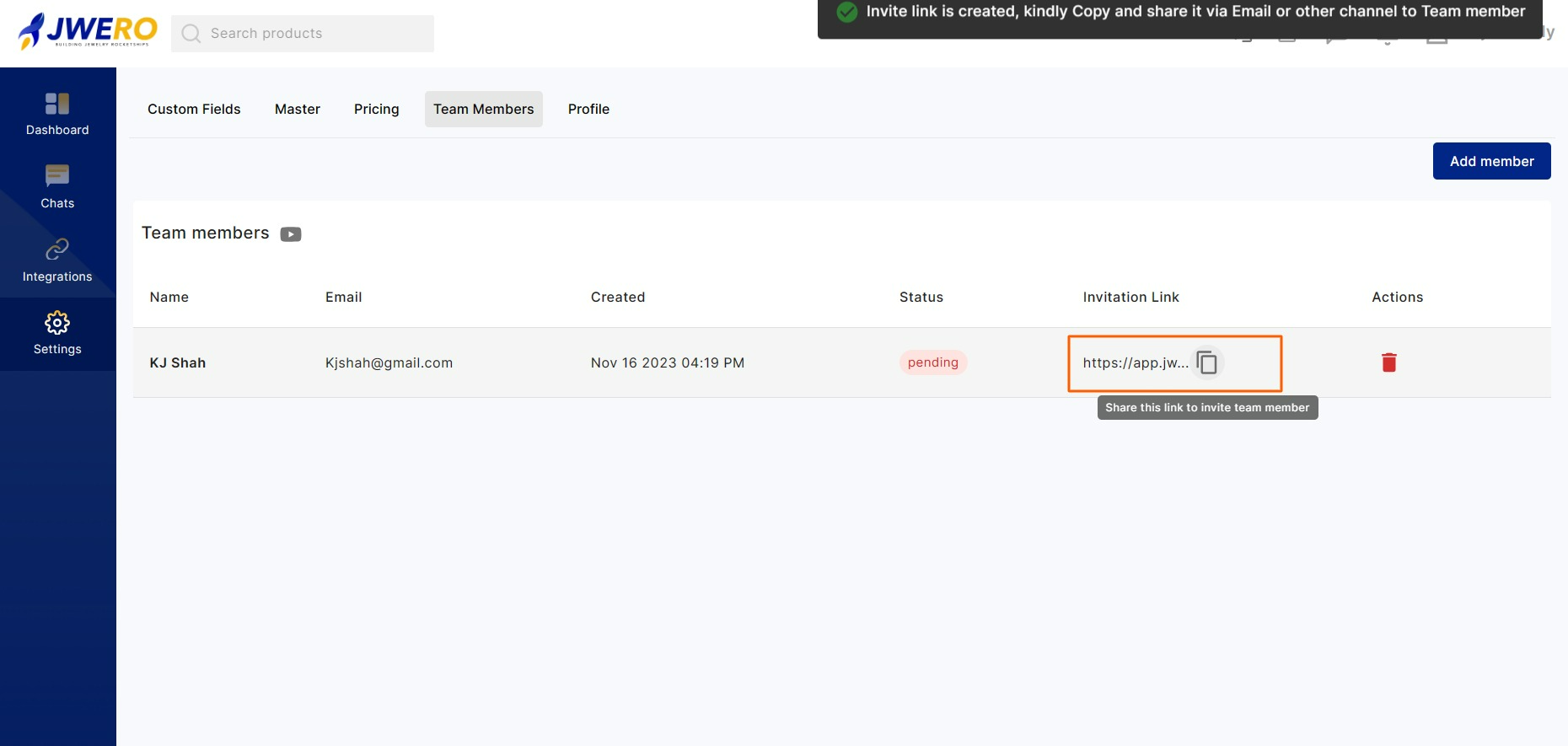Click the JWERO logo

click(88, 31)
